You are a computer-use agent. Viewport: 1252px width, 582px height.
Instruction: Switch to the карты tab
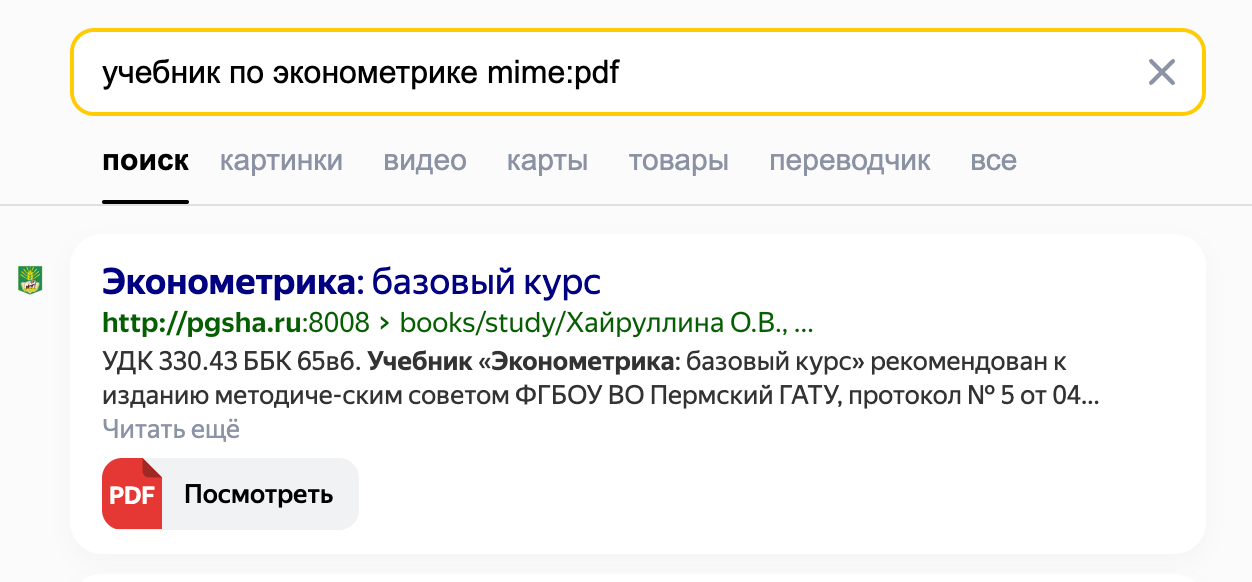547,160
